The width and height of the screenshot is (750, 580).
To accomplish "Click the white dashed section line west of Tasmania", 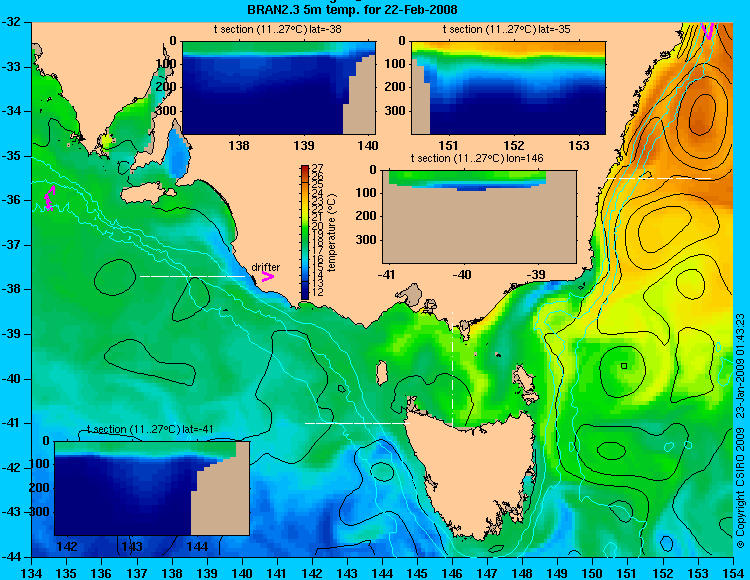I will coord(357,423).
